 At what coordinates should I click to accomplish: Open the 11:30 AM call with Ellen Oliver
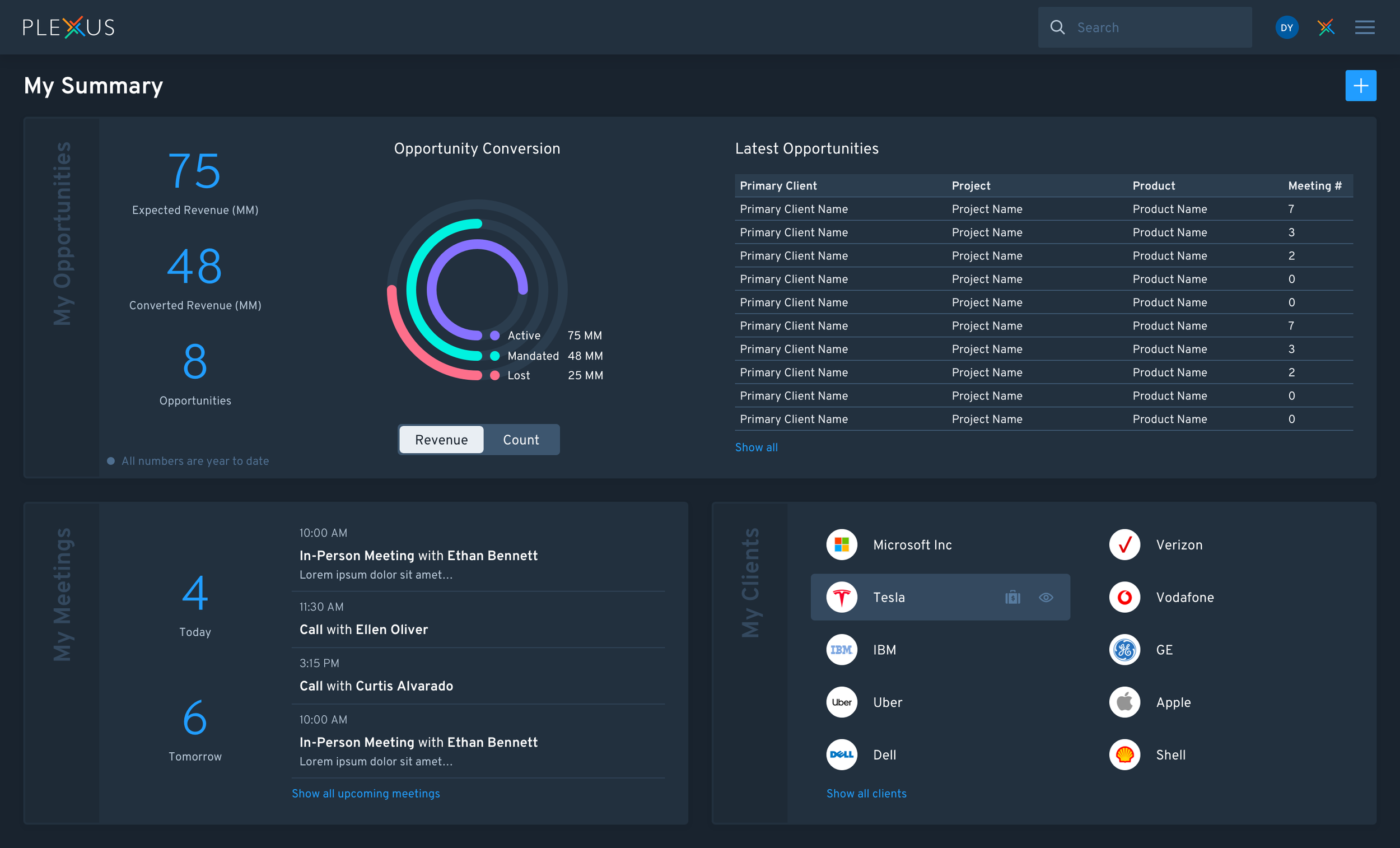[363, 629]
